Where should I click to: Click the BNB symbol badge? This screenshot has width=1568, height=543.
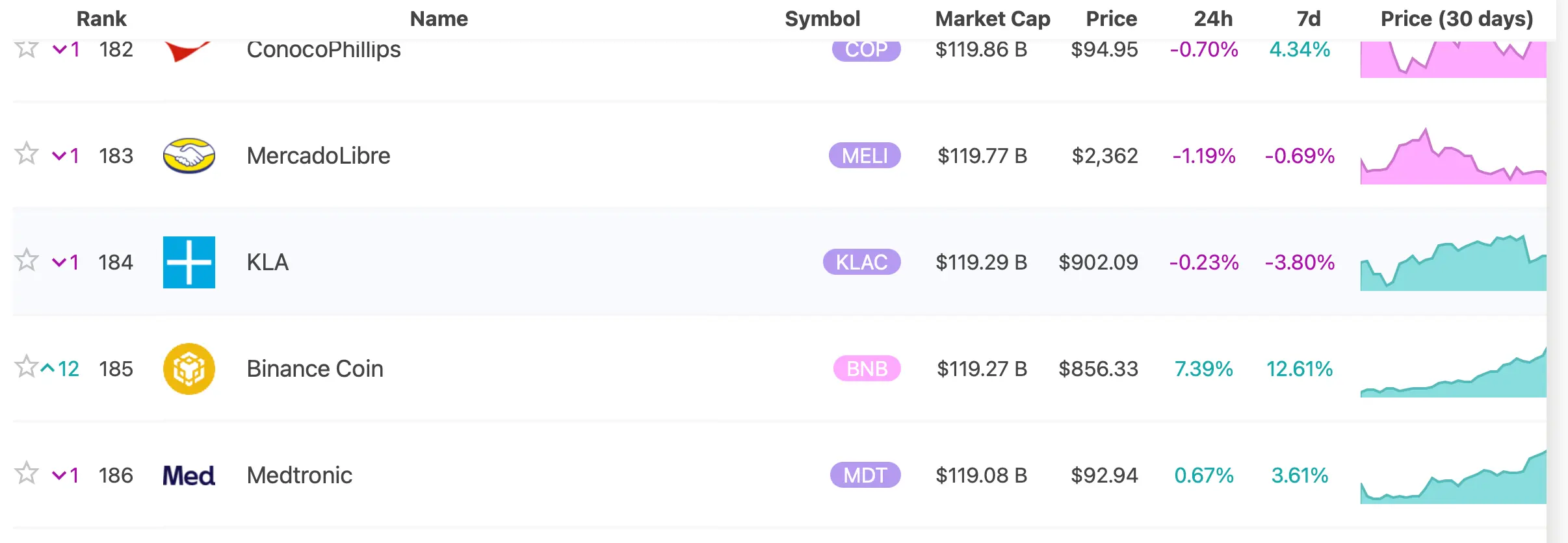click(x=867, y=369)
